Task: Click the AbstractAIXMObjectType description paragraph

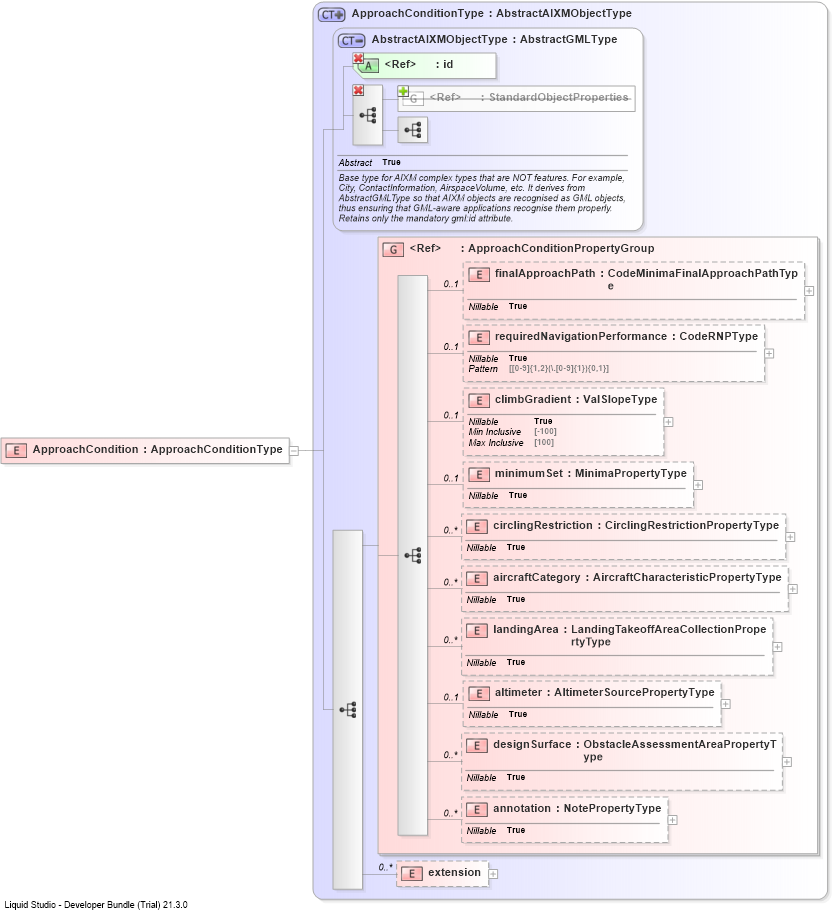Action: click(482, 198)
